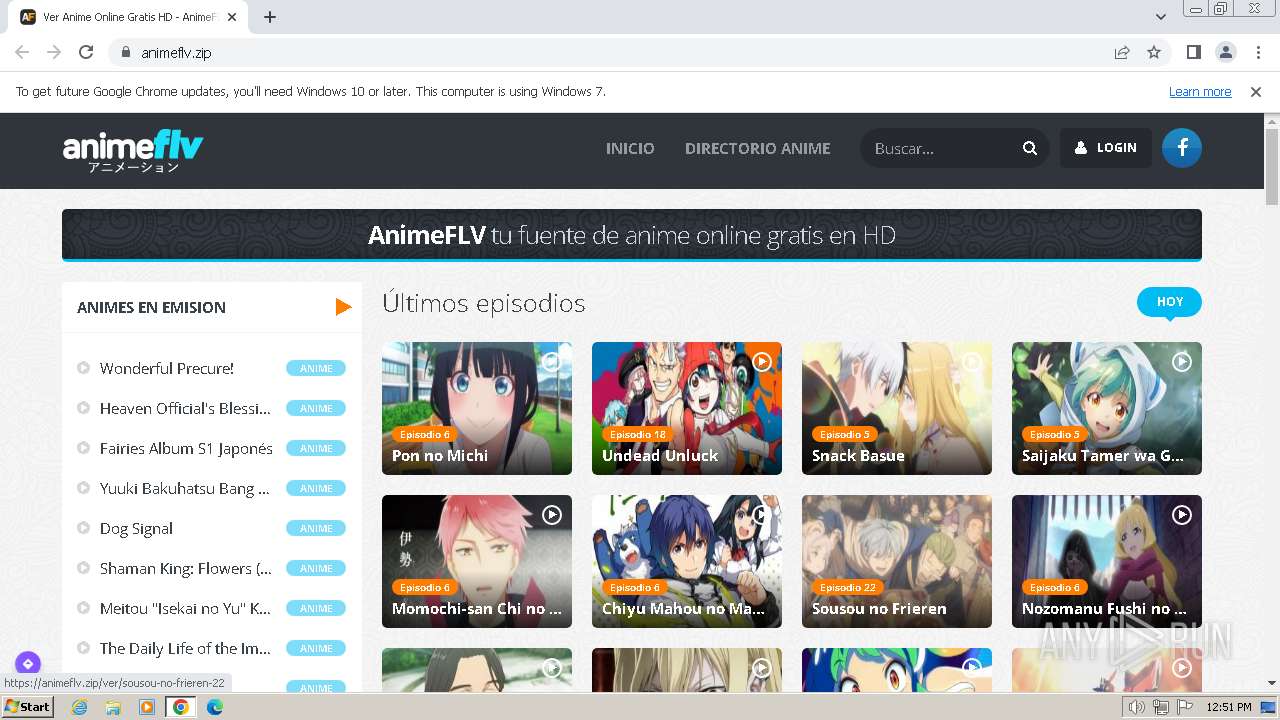Click the AnimeFLV logo
1280x720 pixels.
point(133,151)
